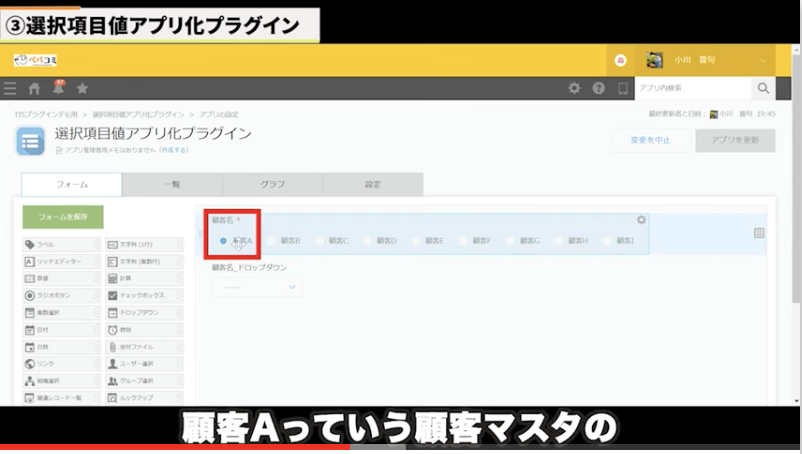The image size is (802, 454).
Task: Open the hamburger menu in navigation bar
Action: click(10, 89)
